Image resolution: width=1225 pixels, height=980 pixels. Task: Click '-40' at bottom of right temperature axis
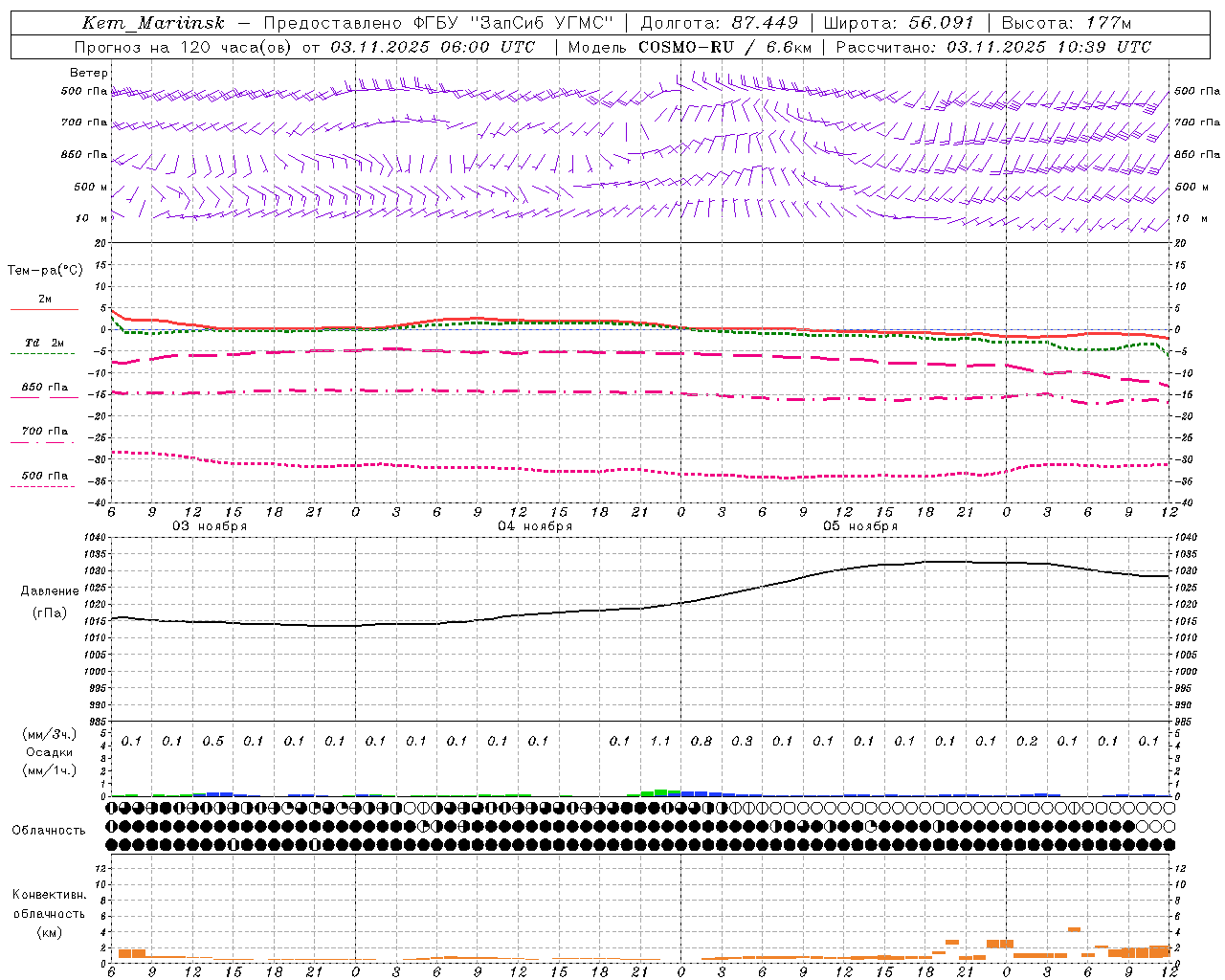coord(1183,503)
